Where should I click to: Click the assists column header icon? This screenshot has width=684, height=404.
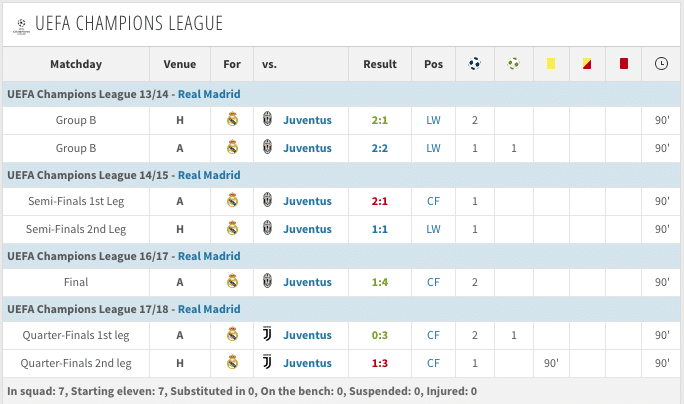[513, 64]
